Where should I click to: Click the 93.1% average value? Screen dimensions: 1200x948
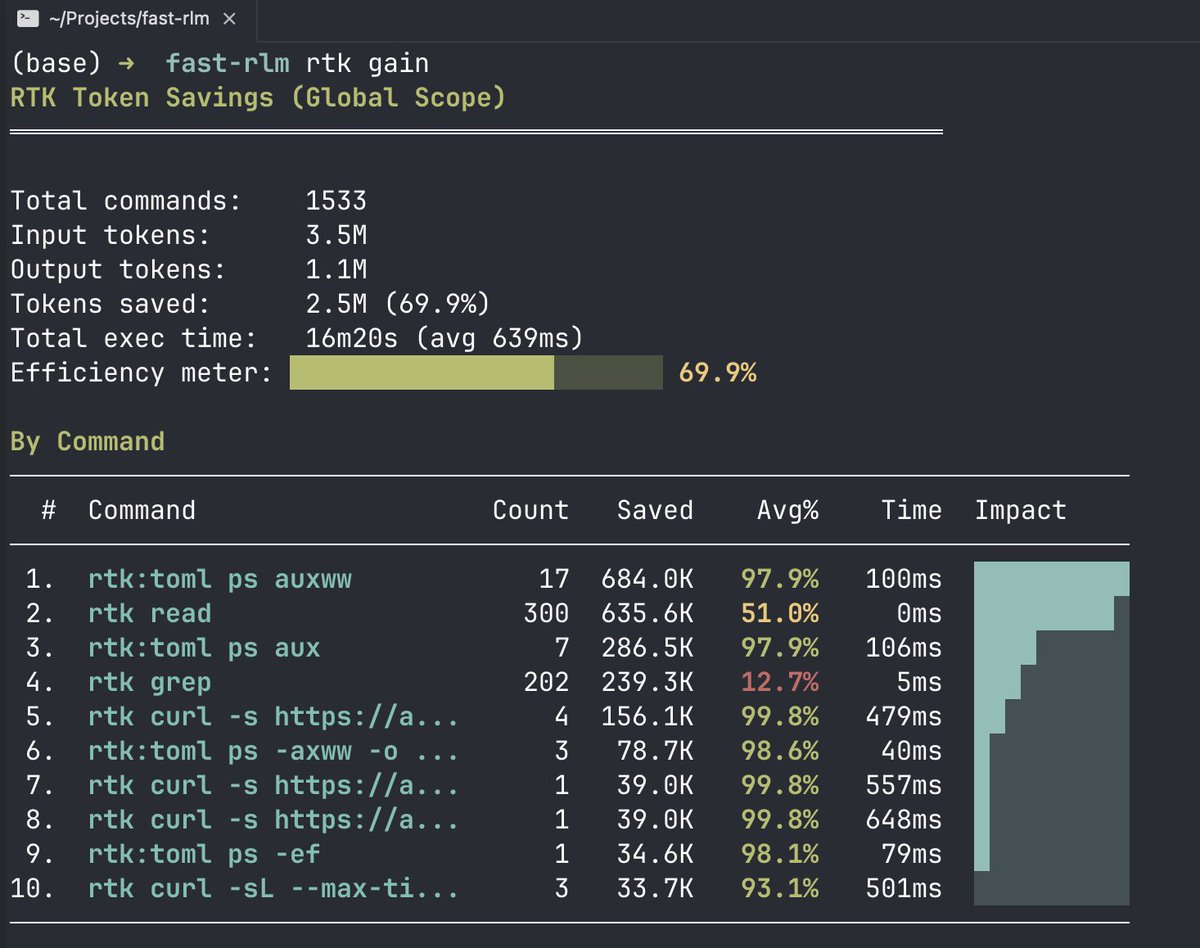click(x=780, y=888)
